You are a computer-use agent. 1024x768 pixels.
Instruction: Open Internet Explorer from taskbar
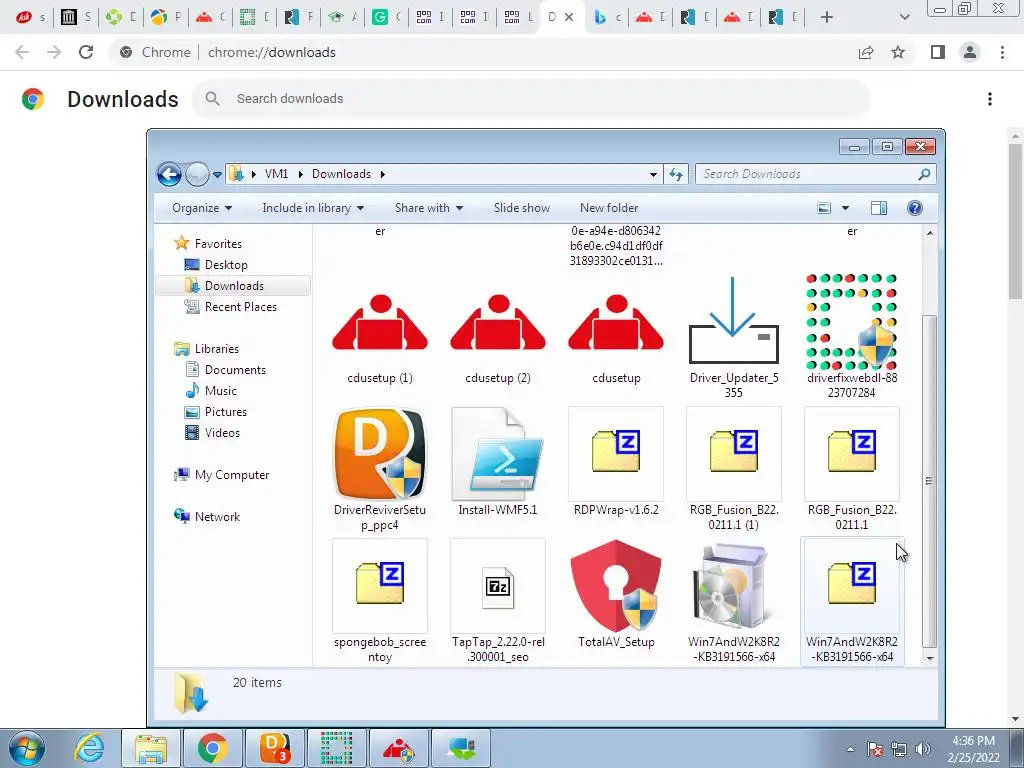point(89,749)
